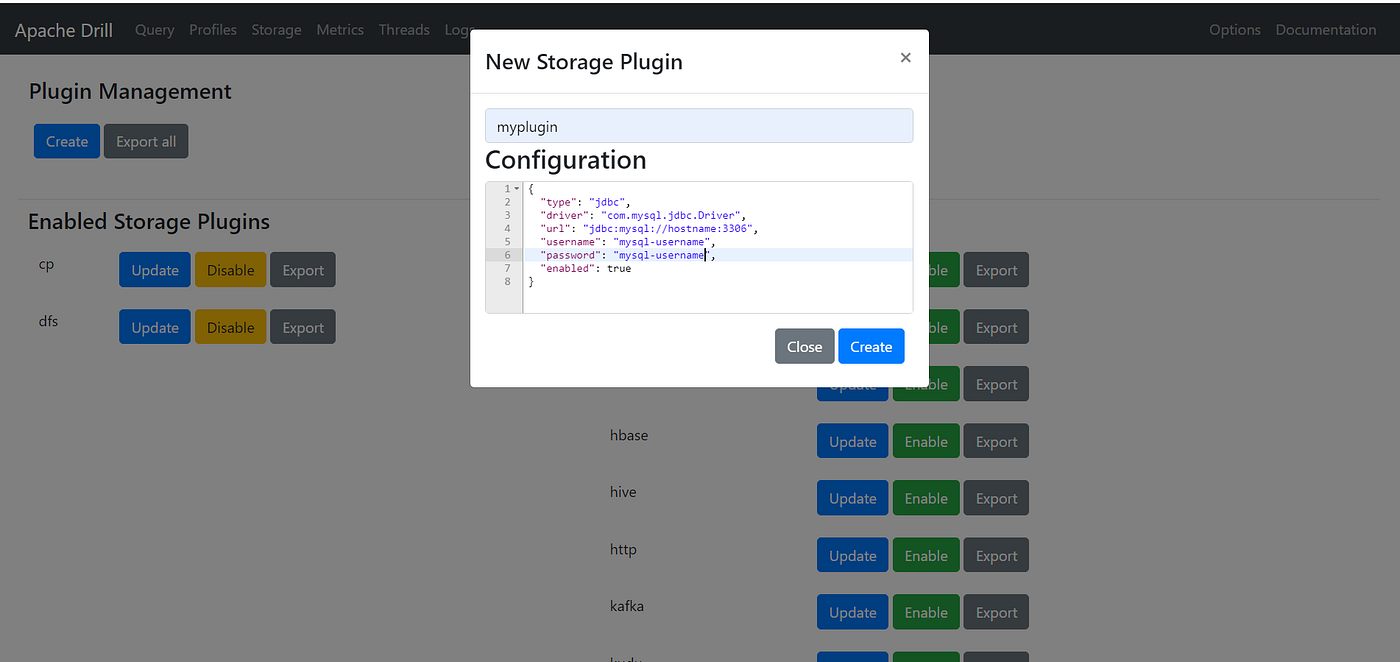Image resolution: width=1400 pixels, height=662 pixels.
Task: Click the jdbc:mysql://hostname:3306 url value
Action: pyautogui.click(x=668, y=228)
